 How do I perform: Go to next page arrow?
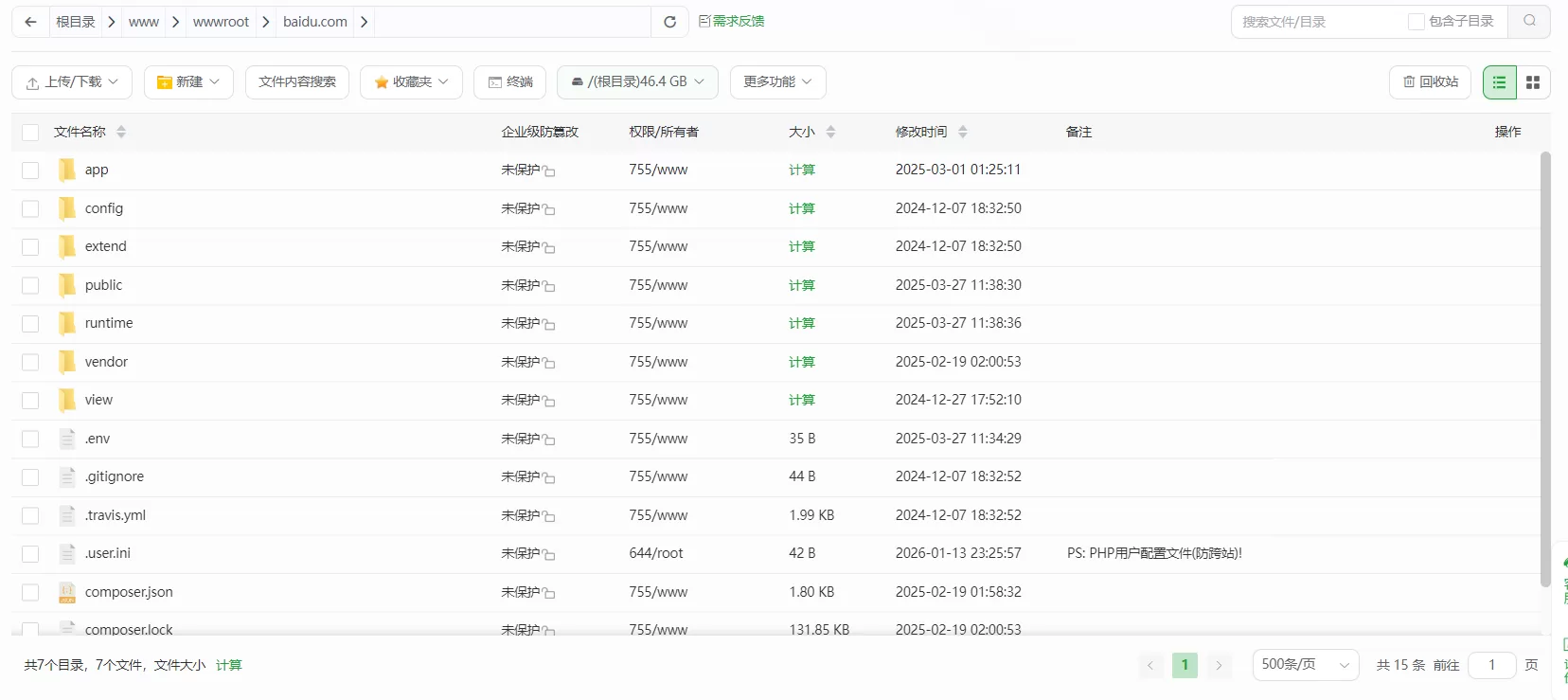tap(1219, 665)
